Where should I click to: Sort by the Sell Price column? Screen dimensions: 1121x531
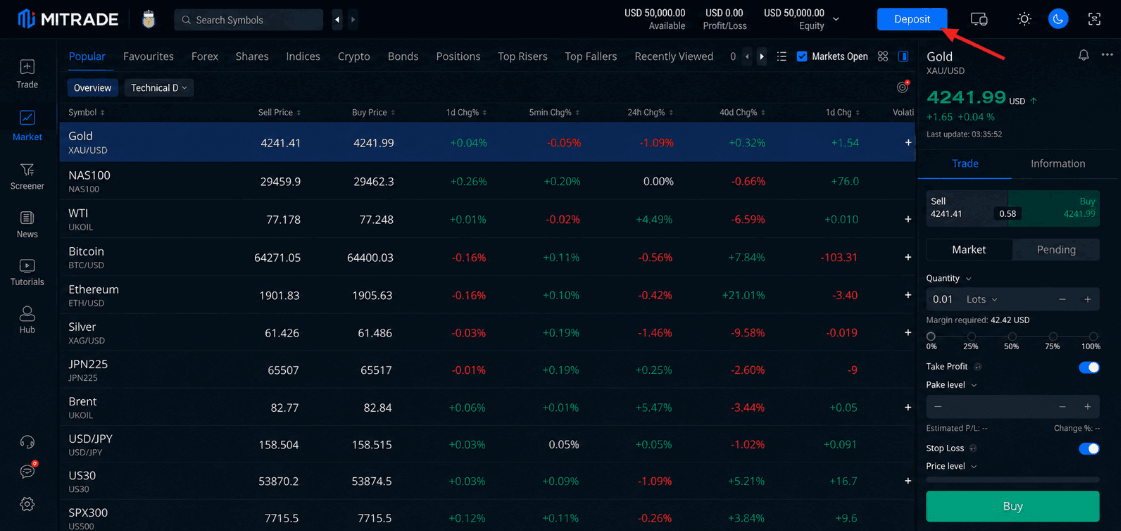click(x=280, y=113)
